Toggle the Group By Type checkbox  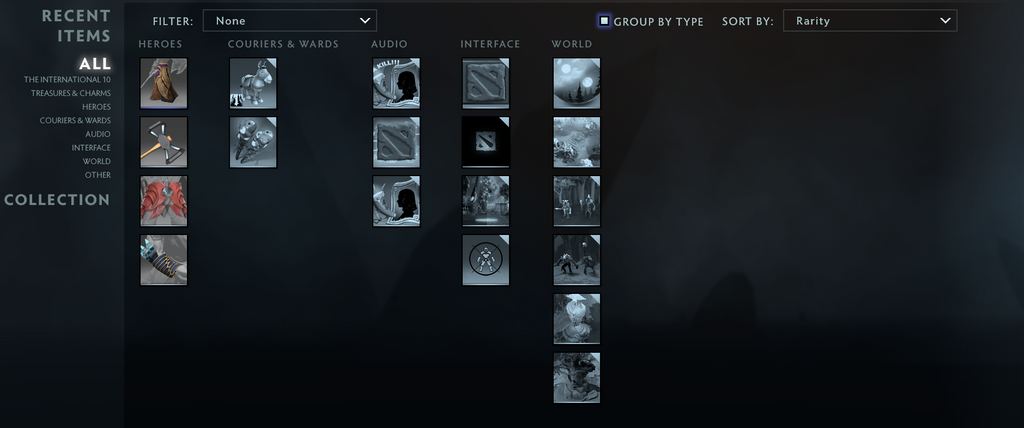[604, 21]
